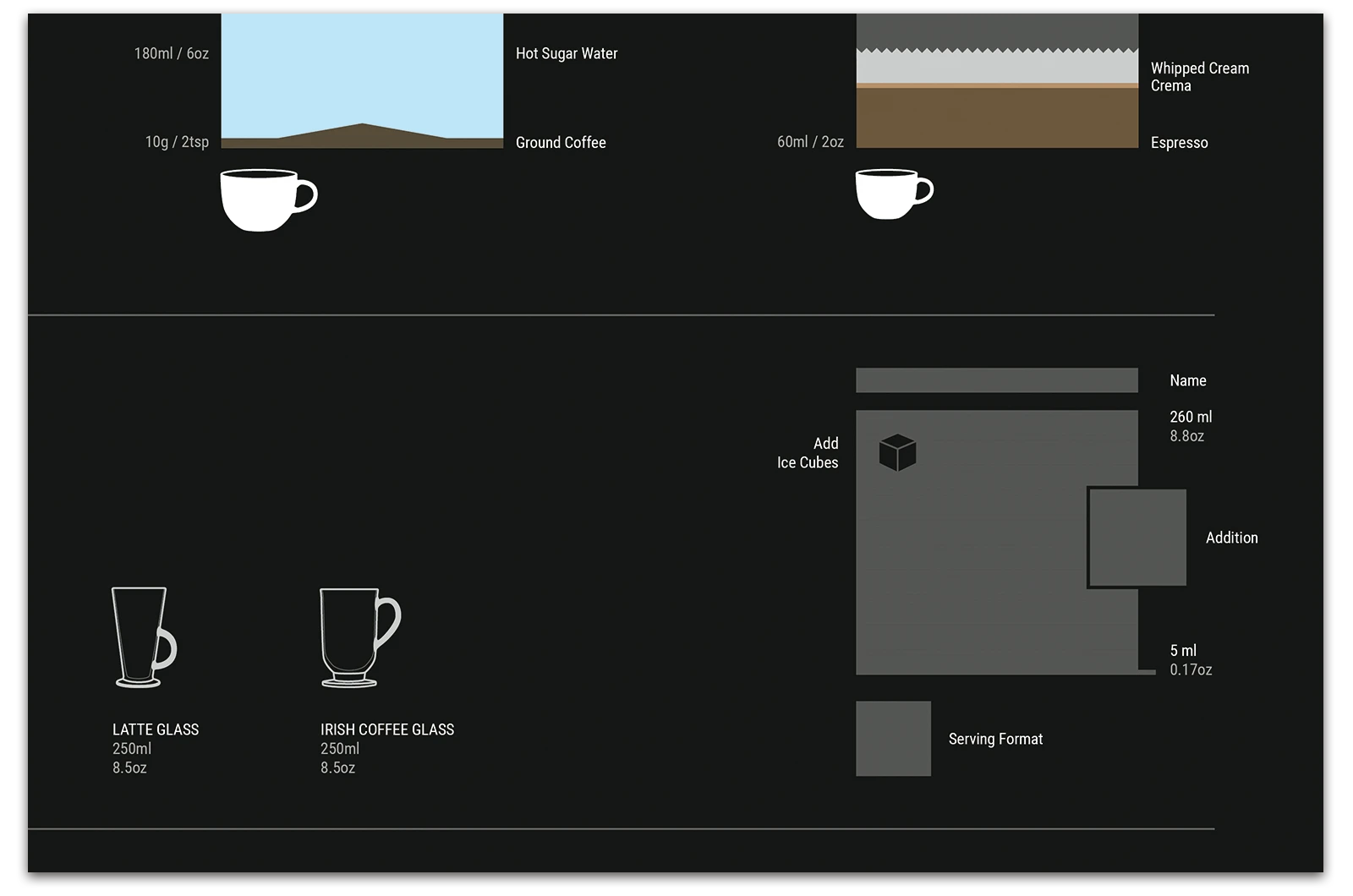1353x896 pixels.
Task: Switch to the IRISH COFFEE GLASS label
Action: [x=387, y=729]
